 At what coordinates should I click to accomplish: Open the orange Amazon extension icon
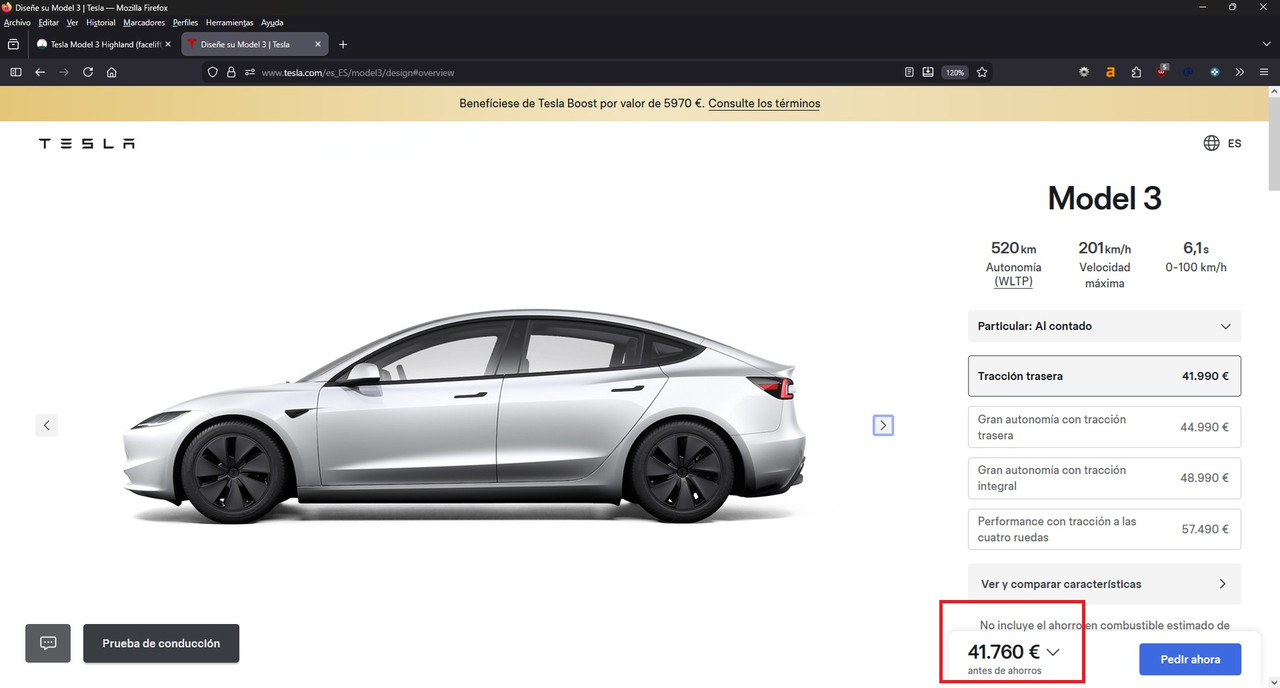(x=1110, y=72)
